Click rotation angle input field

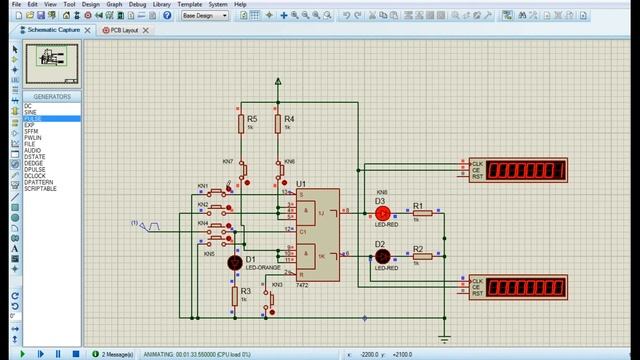(16, 316)
